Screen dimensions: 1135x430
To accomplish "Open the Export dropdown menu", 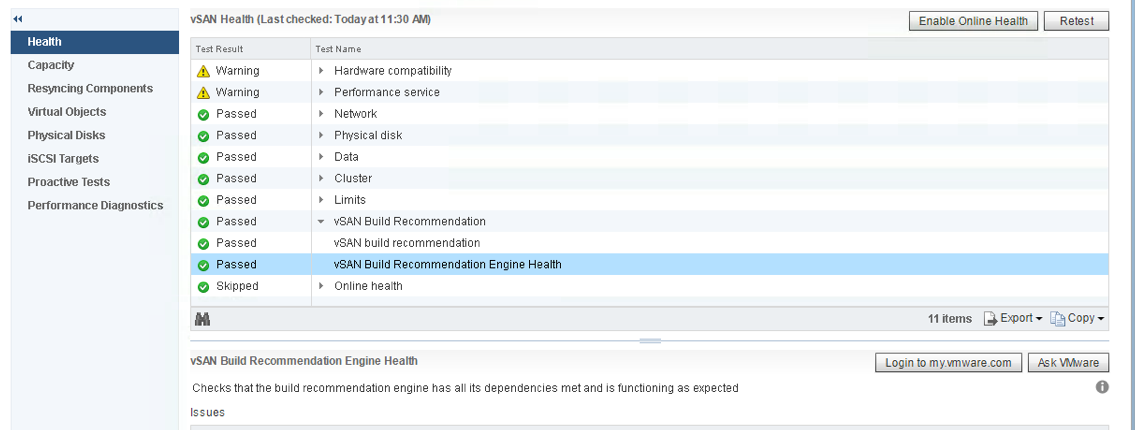I will [x=1013, y=318].
